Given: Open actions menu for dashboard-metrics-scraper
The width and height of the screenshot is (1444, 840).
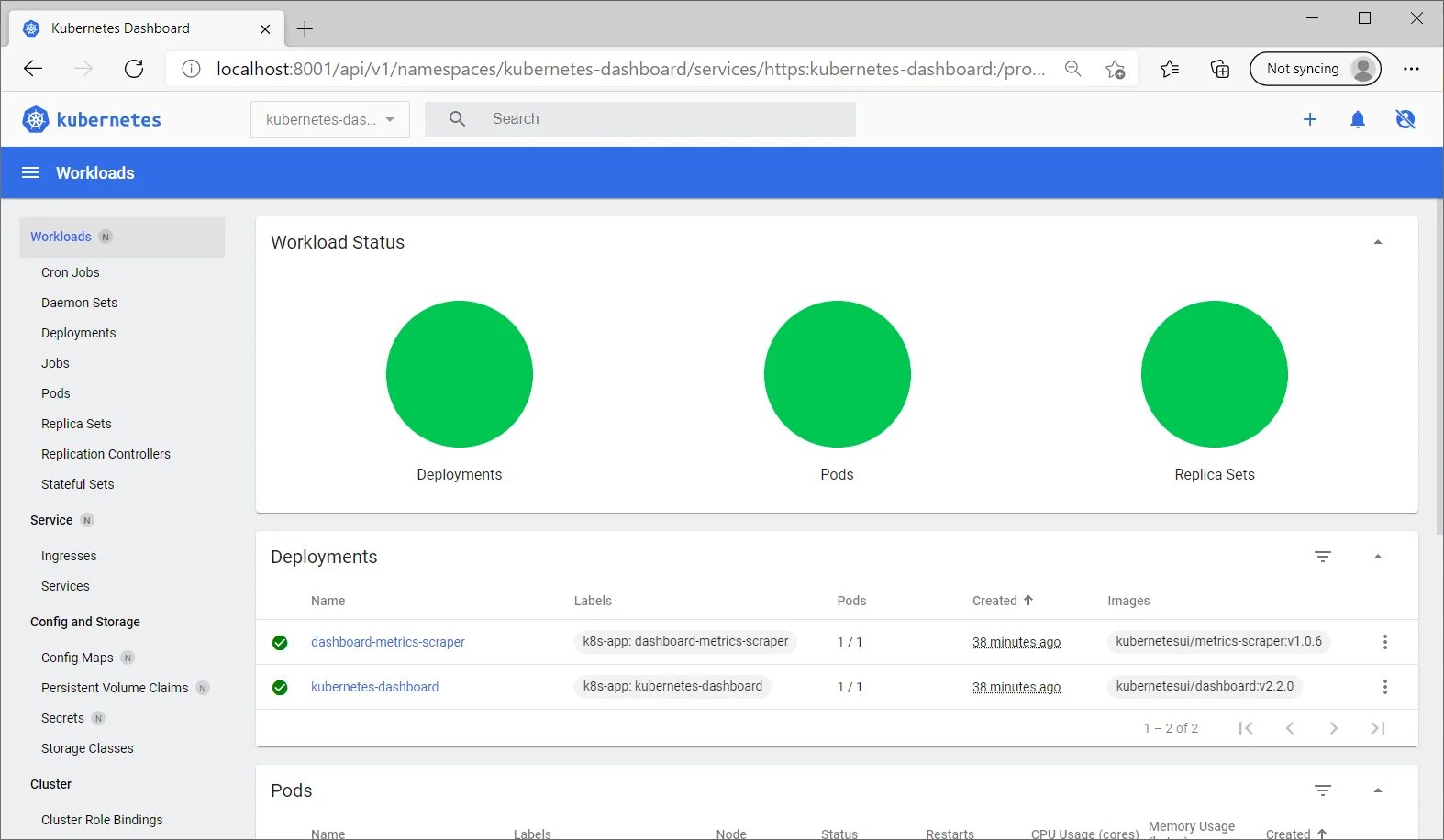Looking at the screenshot, I should (1384, 642).
